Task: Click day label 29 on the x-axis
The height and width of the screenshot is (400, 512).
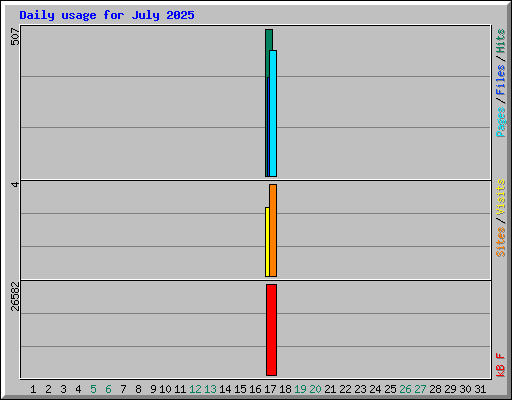Action: (450, 389)
